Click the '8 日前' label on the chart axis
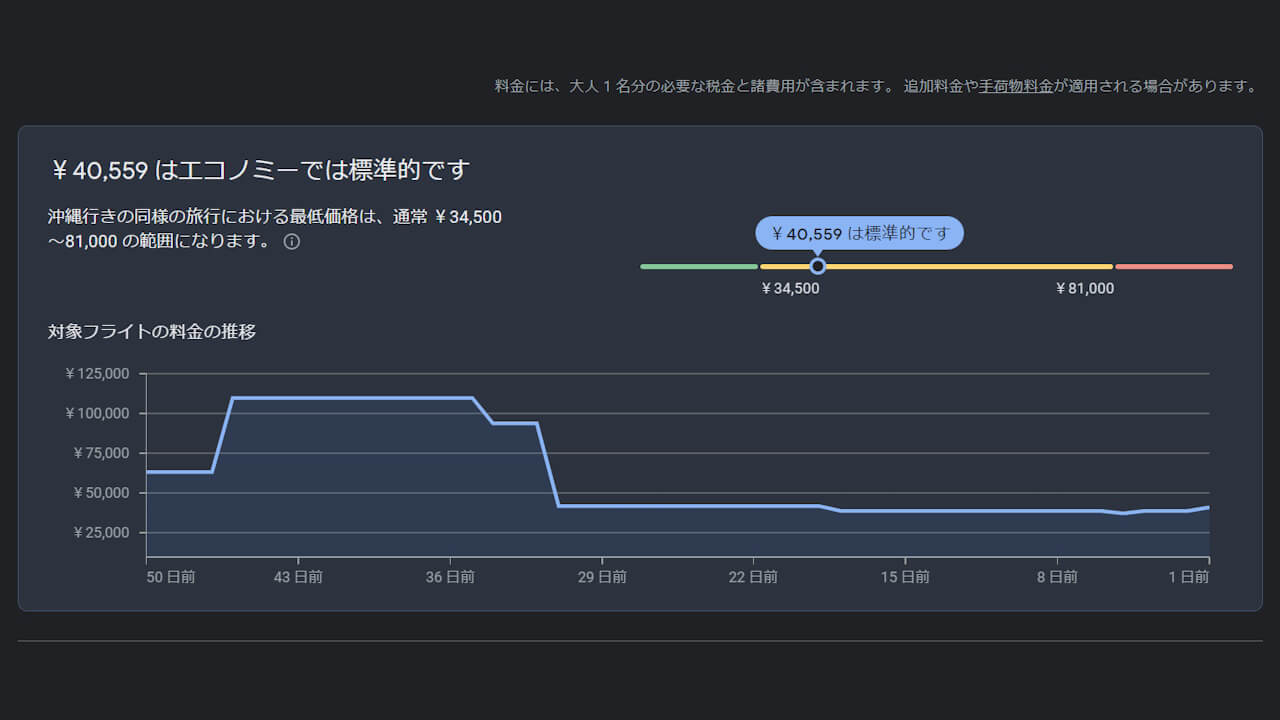The height and width of the screenshot is (720, 1280). tap(1057, 577)
